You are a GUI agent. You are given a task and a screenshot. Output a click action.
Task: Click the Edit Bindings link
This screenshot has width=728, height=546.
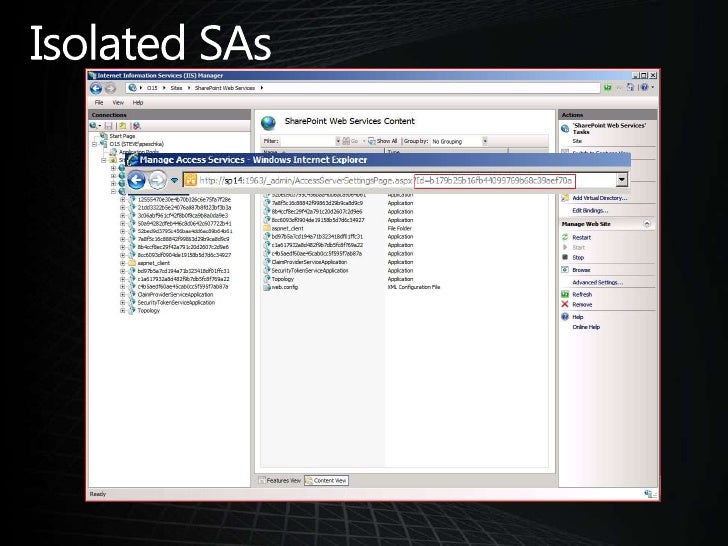point(590,210)
